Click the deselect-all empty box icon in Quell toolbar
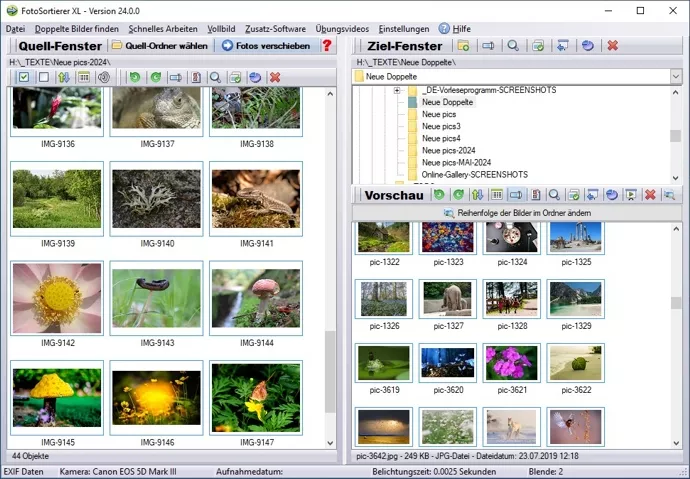This screenshot has width=690, height=479. [43, 77]
